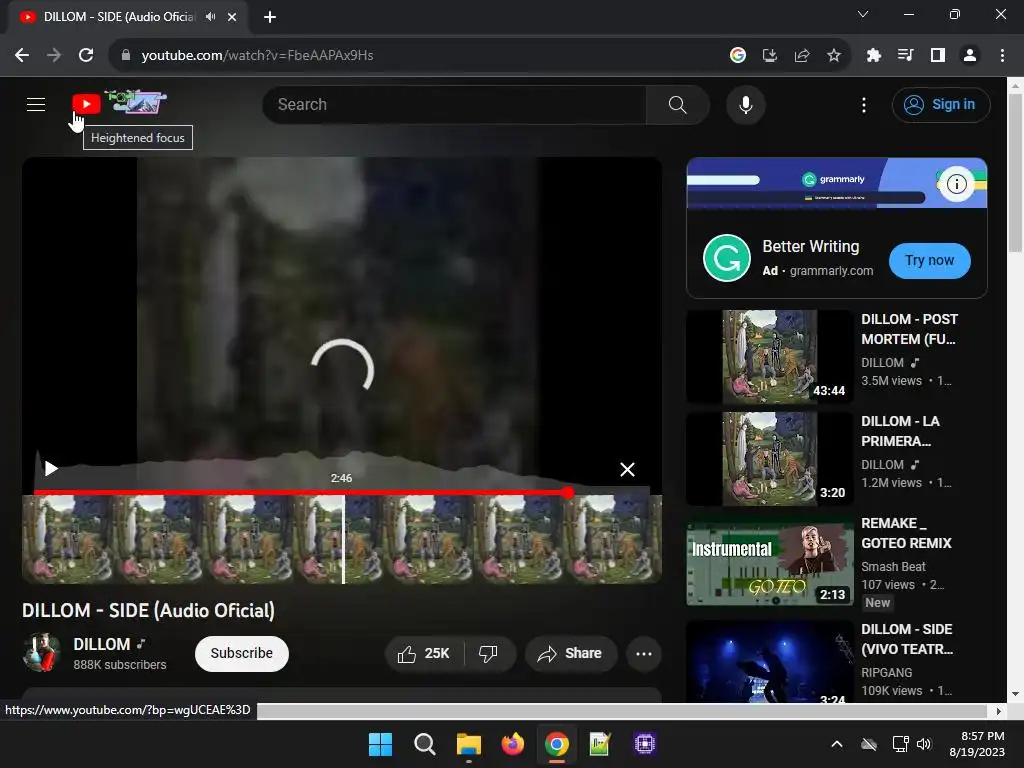
Task: Open the DILLOM channel name link
Action: pyautogui.click(x=102, y=645)
